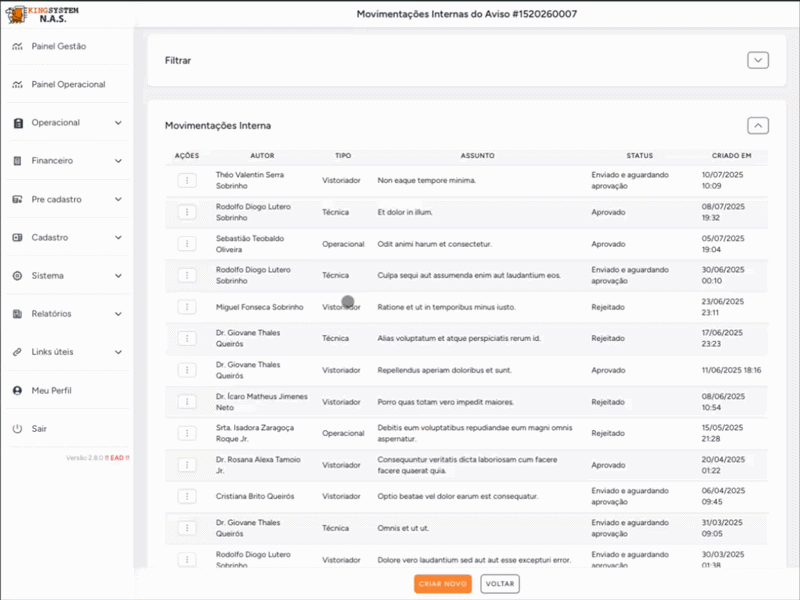Image resolution: width=800 pixels, height=600 pixels.
Task: Click the Operacional clipboard icon in sidebar
Action: point(17,123)
